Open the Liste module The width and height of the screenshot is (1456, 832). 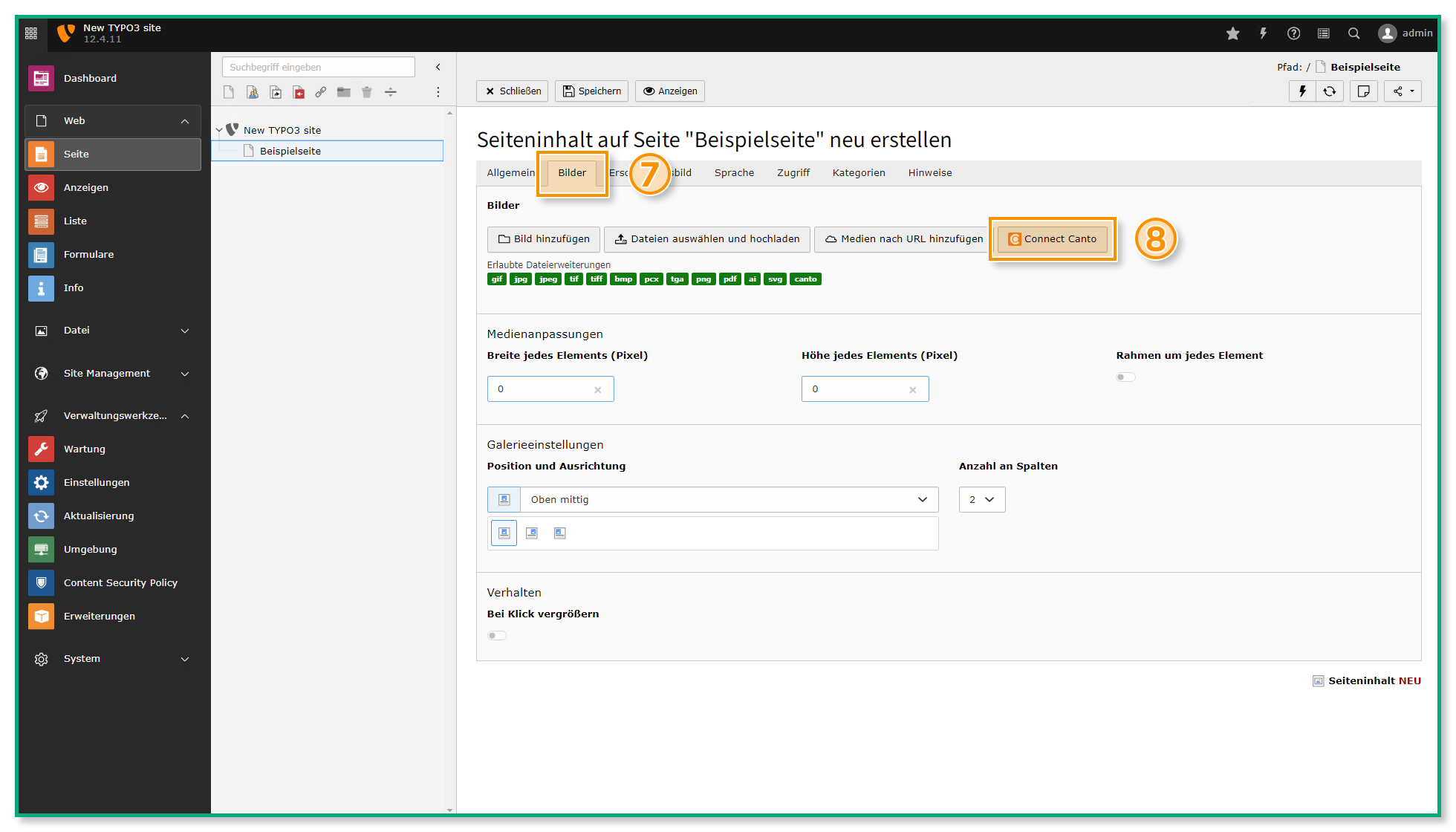tap(113, 221)
